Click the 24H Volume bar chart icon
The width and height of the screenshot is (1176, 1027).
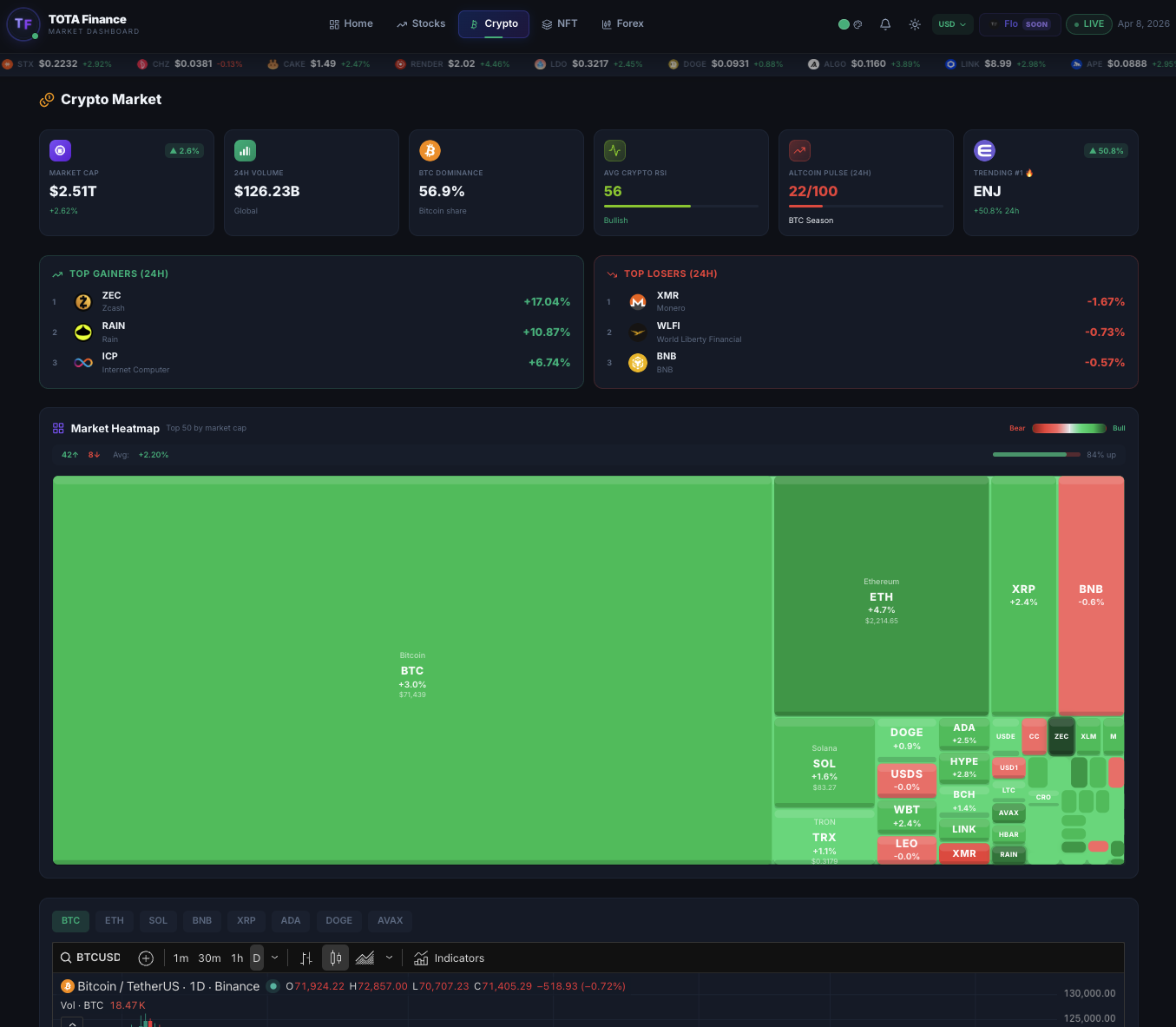coord(245,150)
